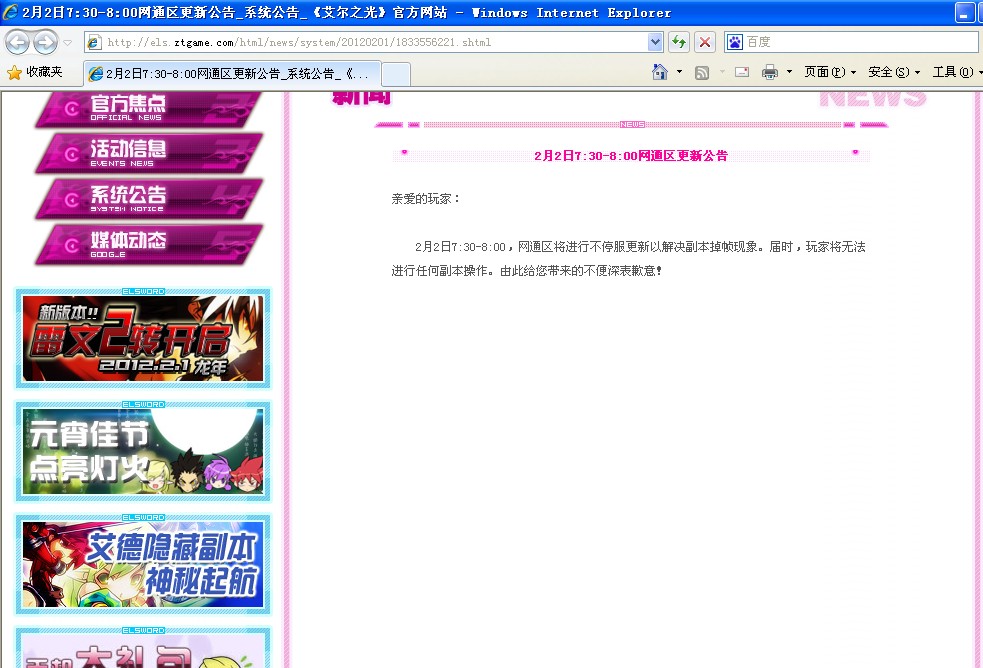
Task: Print the page with the printer icon
Action: pos(770,73)
